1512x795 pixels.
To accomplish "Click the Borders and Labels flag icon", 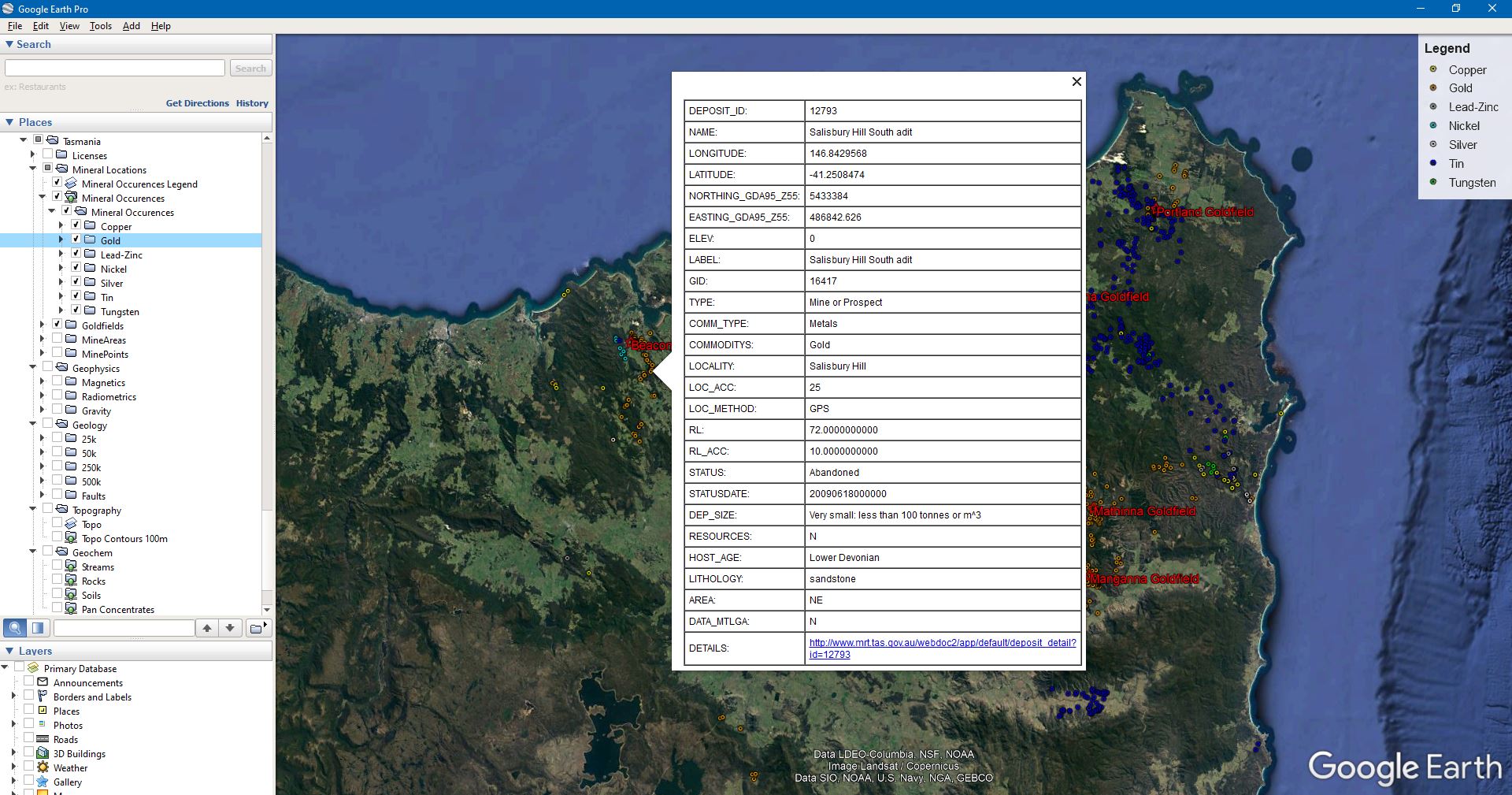I will (43, 697).
